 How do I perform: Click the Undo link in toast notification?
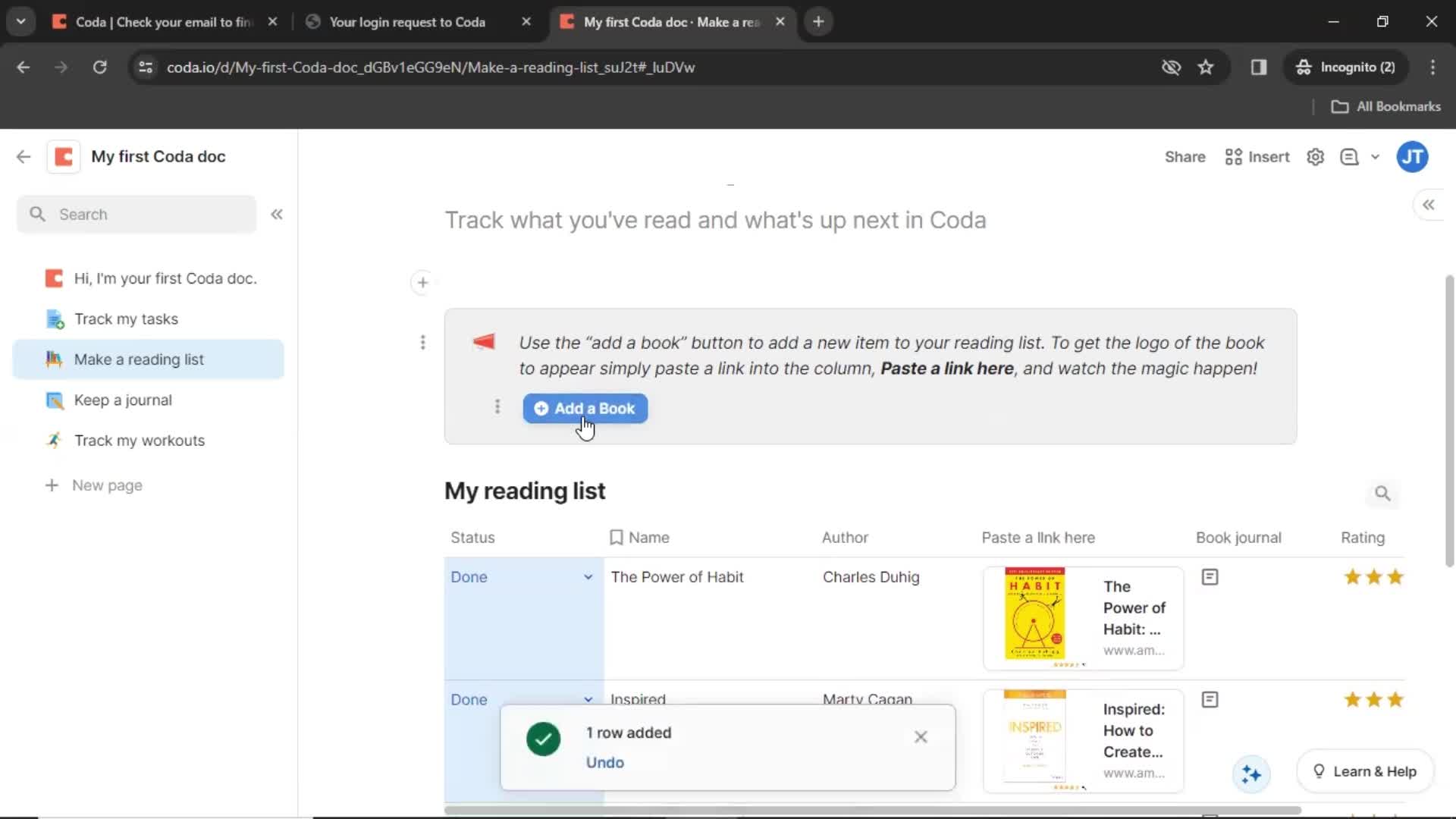tap(606, 762)
